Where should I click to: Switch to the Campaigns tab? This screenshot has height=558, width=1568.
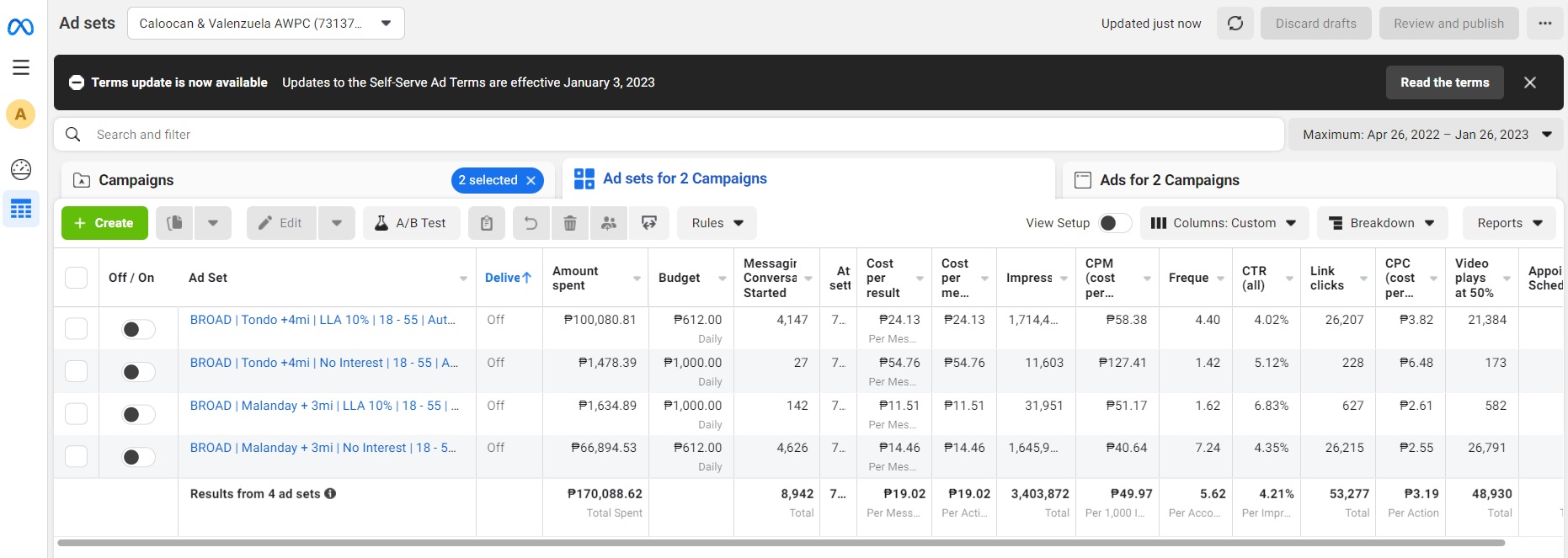click(x=136, y=180)
